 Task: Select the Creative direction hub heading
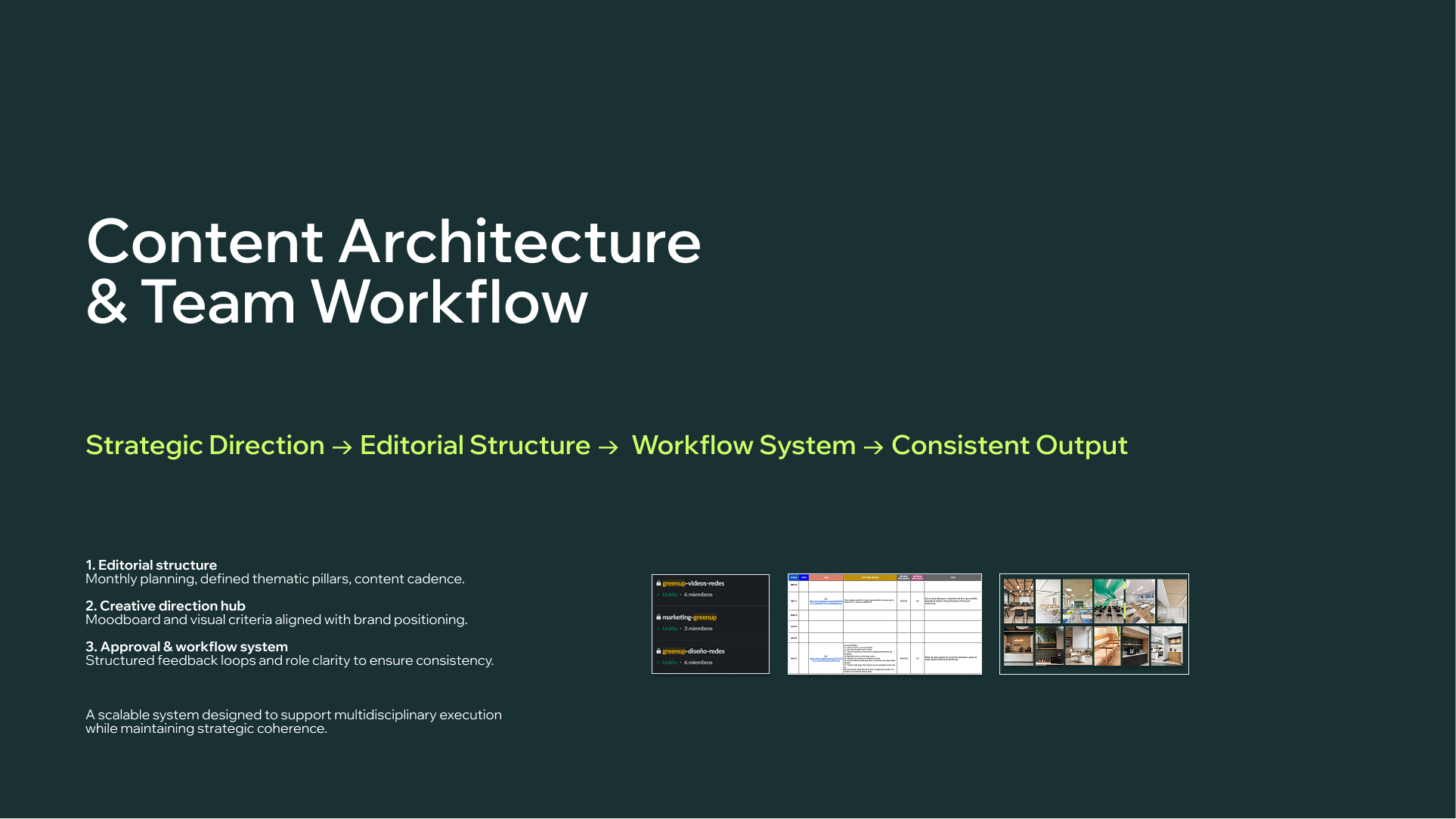click(166, 606)
